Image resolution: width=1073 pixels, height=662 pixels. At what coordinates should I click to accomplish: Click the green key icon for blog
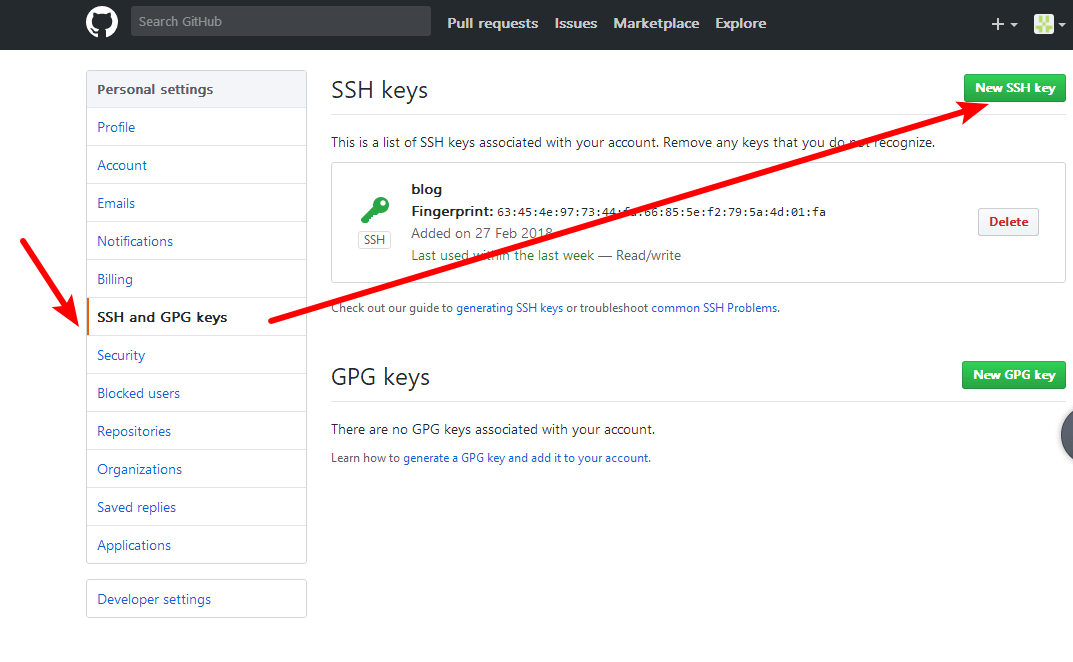click(x=375, y=210)
